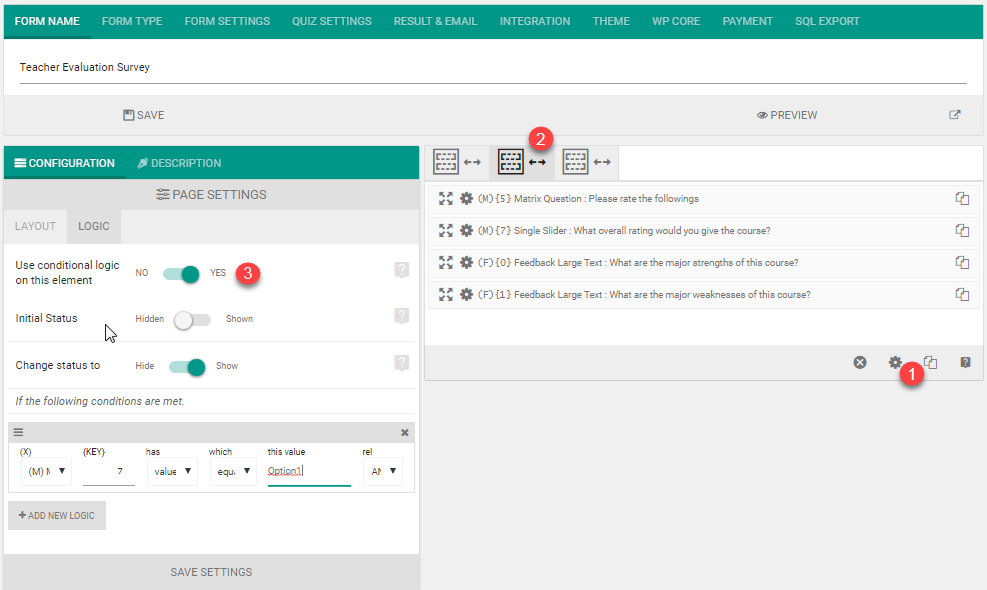987x590 pixels.
Task: Click help icon beside Initial Status
Action: [402, 317]
